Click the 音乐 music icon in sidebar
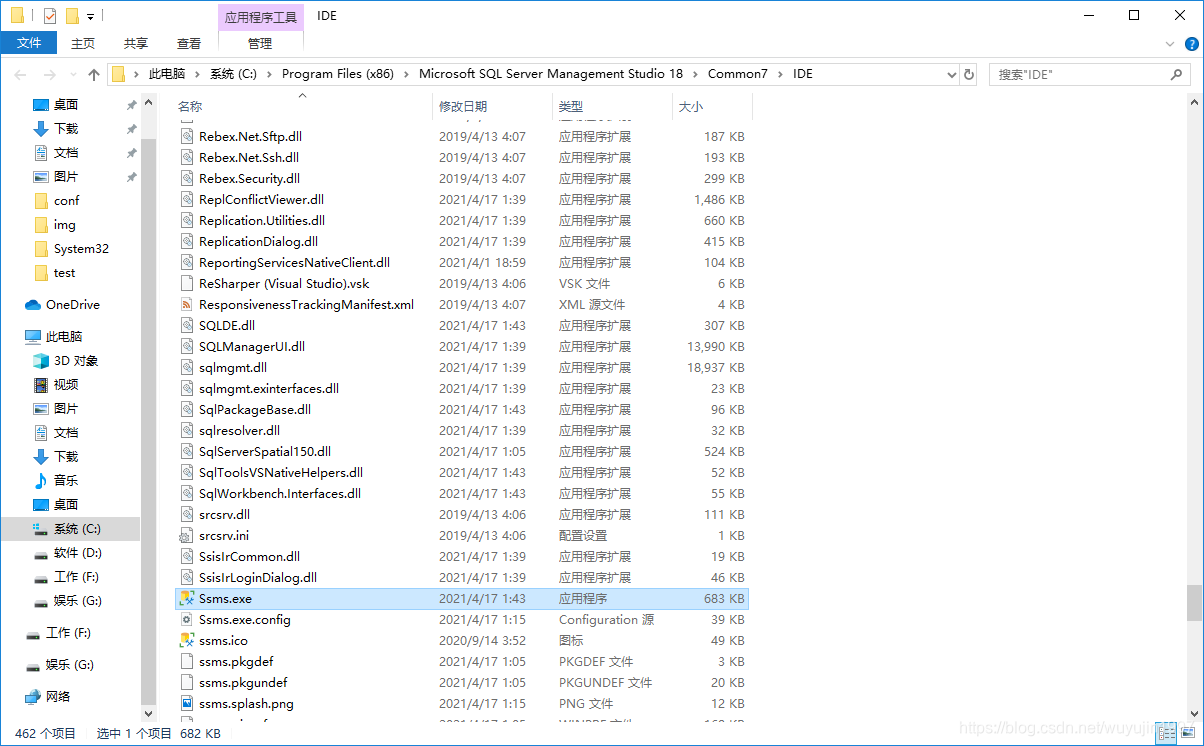This screenshot has height=746, width=1204. tap(41, 480)
